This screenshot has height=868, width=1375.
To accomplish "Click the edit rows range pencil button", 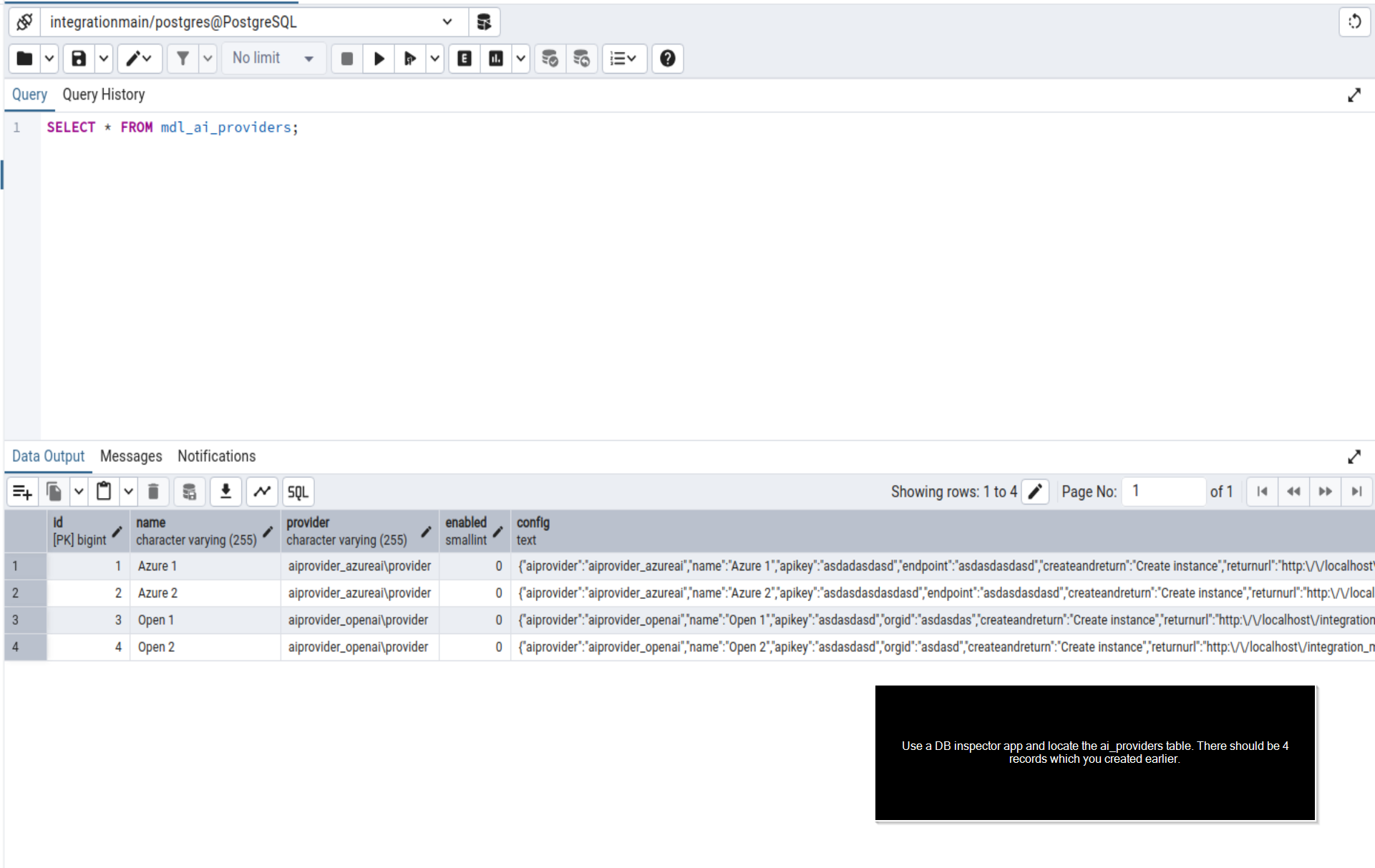I will tap(1035, 492).
